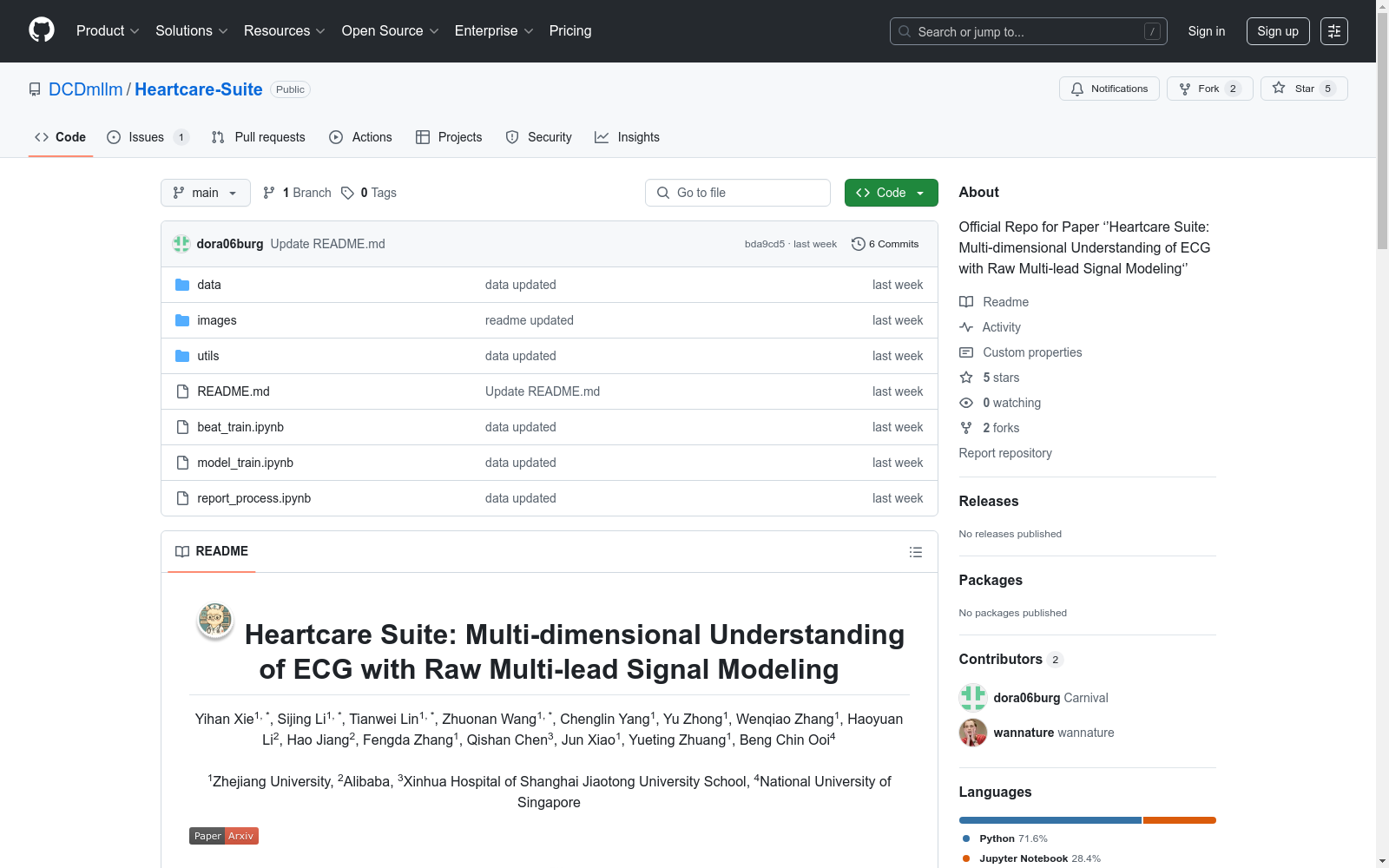This screenshot has width=1389, height=868.
Task: Select the Code repository tab
Action: [x=61, y=137]
